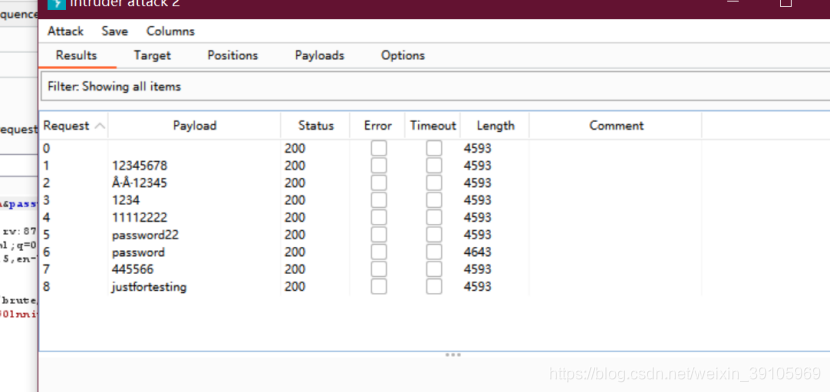Viewport: 830px width, 392px height.
Task: Select the payload 'password' result row
Action: point(138,252)
